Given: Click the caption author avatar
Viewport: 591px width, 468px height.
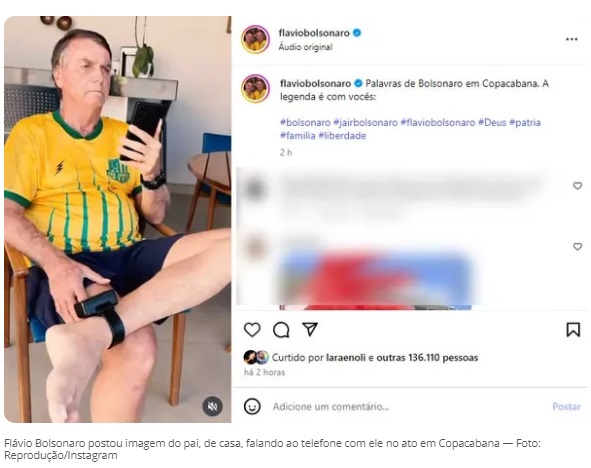Looking at the screenshot, I should (x=256, y=89).
